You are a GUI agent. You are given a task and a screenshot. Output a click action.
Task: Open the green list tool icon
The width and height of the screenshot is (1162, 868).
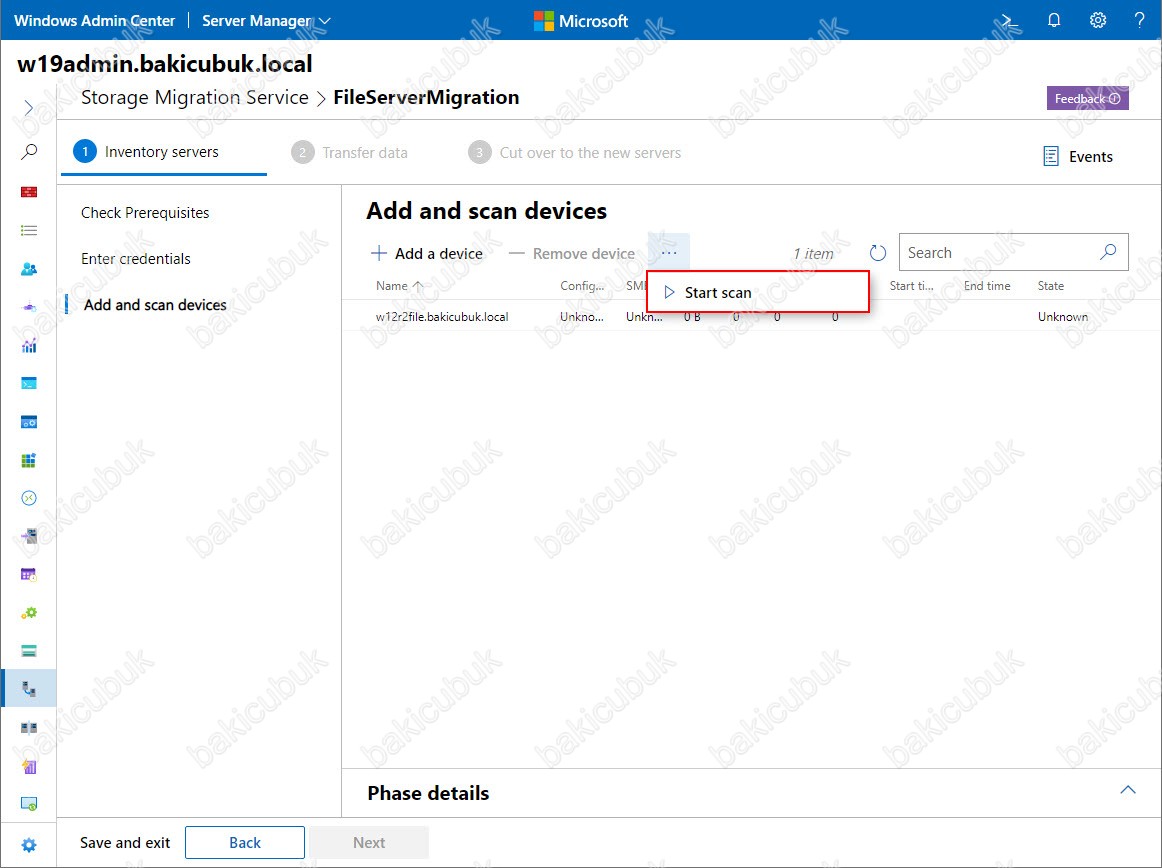click(x=29, y=231)
